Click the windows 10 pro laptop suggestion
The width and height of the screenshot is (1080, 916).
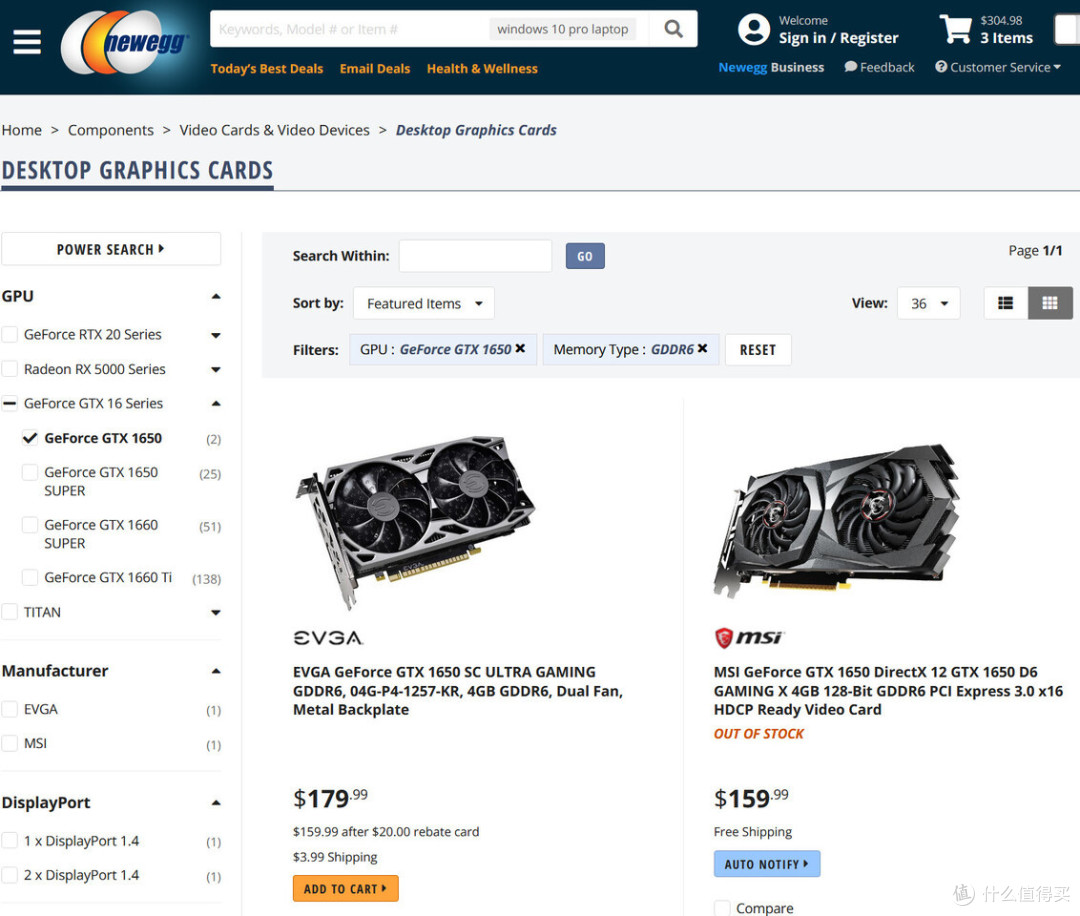563,29
